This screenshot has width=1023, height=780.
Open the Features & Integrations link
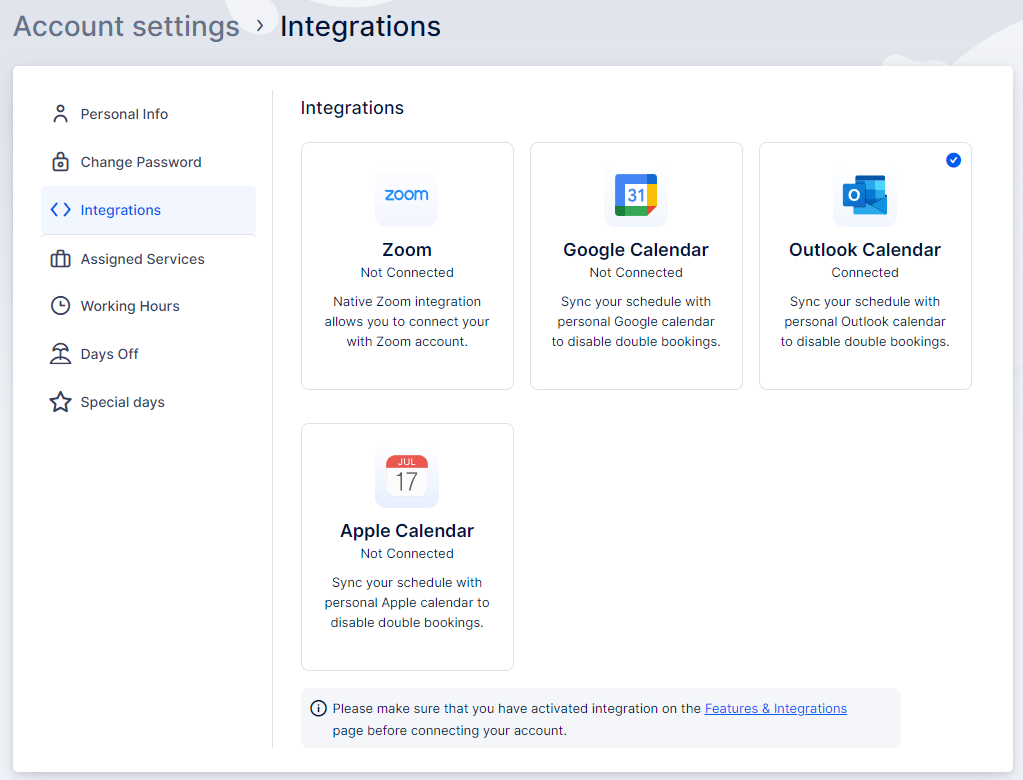(776, 708)
